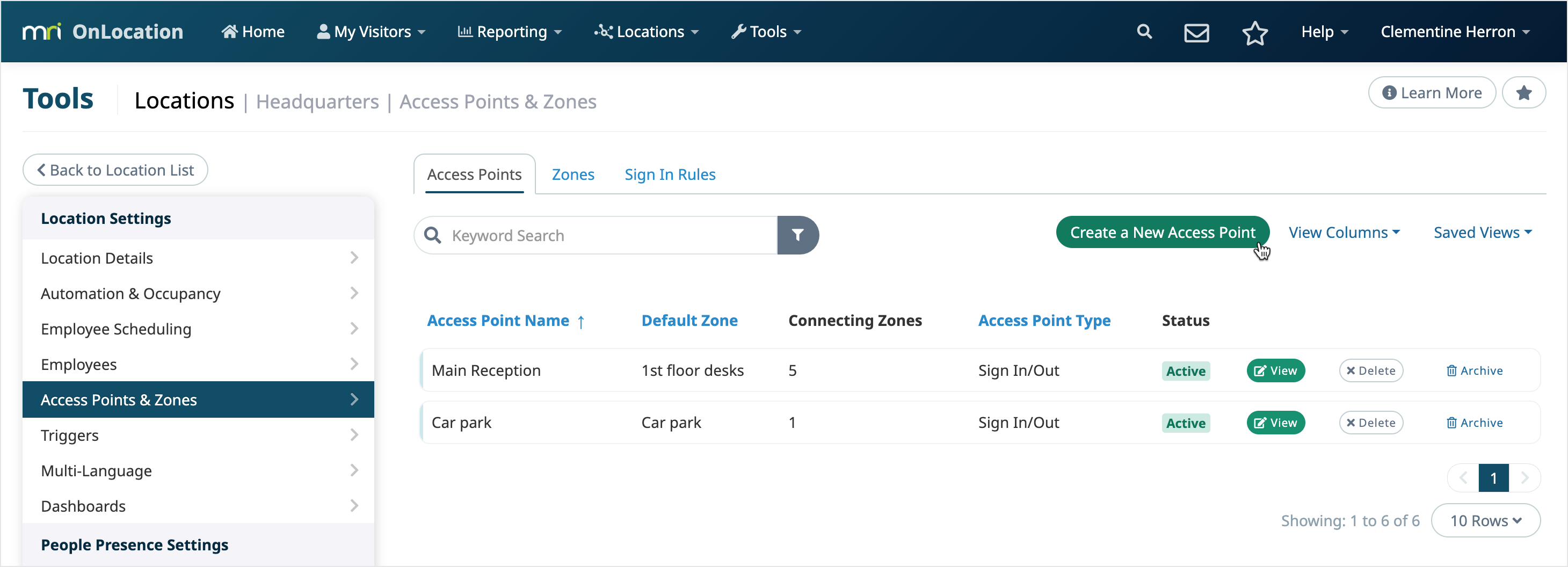View the Main Reception access point

[x=1275, y=370]
